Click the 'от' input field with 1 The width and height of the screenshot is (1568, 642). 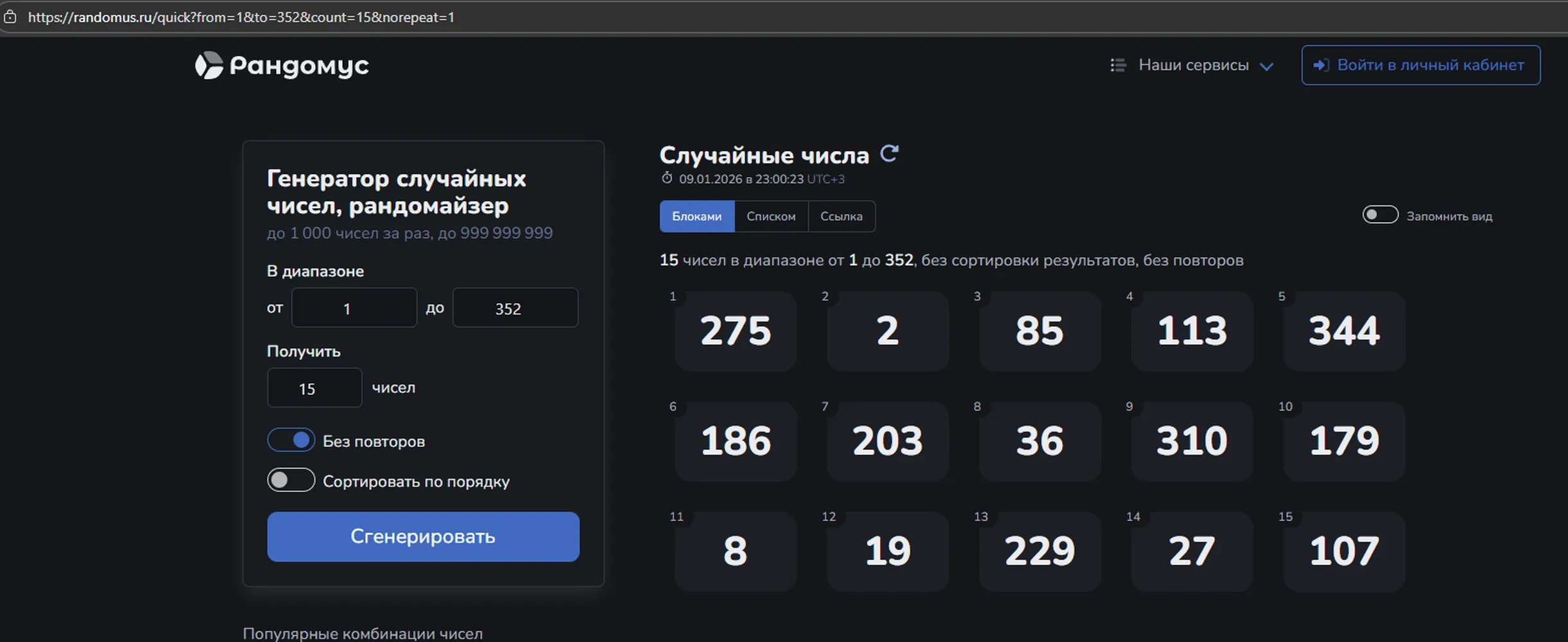[x=354, y=308]
